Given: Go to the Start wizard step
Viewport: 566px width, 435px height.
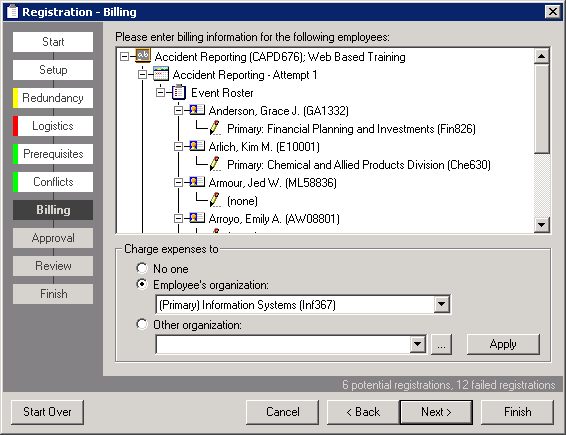Looking at the screenshot, I should coord(53,42).
